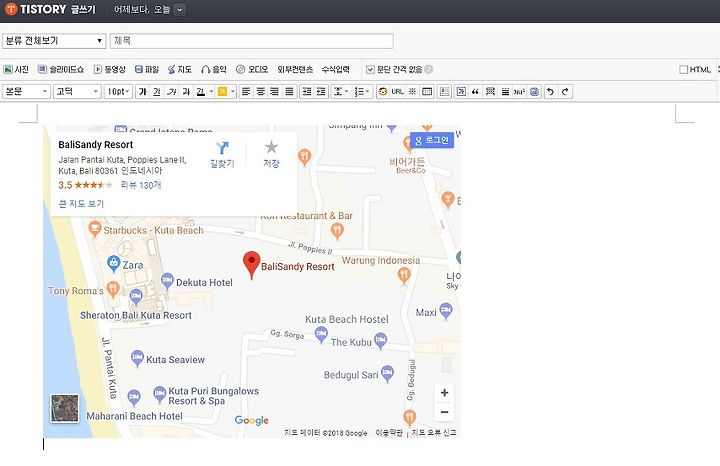Screen dimensions: 720x466
Task: Undo the last edit
Action: pyautogui.click(x=550, y=92)
